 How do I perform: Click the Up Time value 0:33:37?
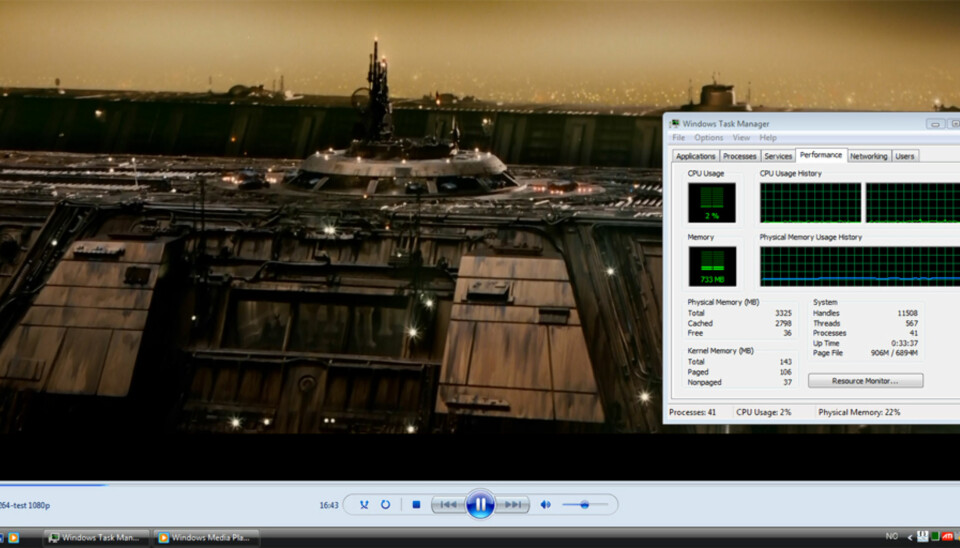click(904, 343)
